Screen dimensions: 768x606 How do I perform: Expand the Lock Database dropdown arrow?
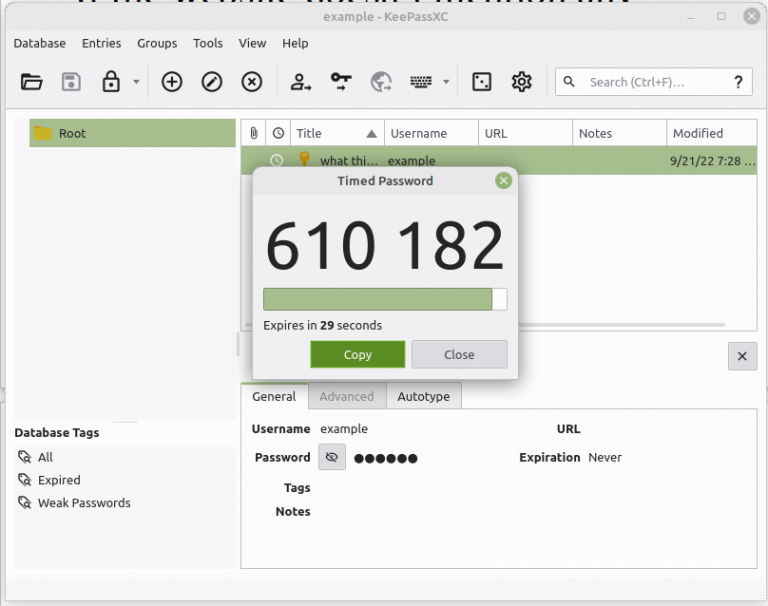point(136,83)
